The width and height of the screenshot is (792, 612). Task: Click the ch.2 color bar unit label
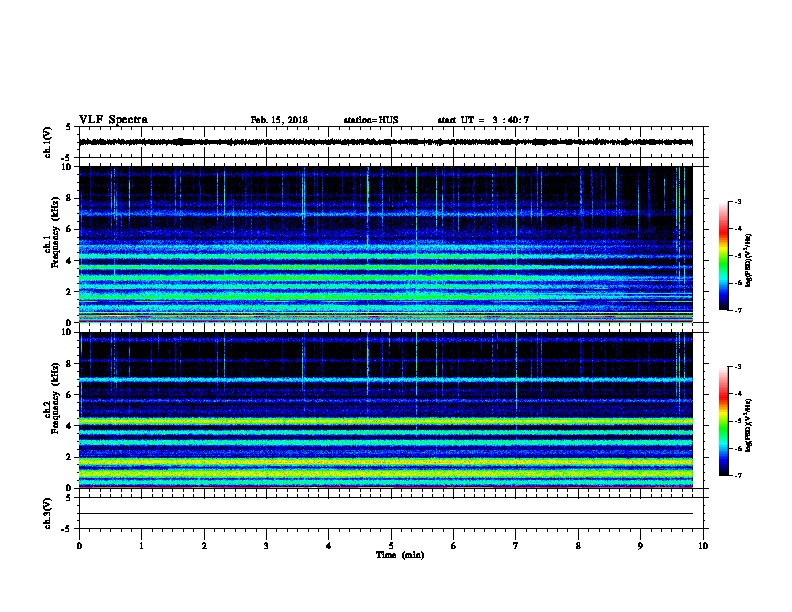(748, 425)
